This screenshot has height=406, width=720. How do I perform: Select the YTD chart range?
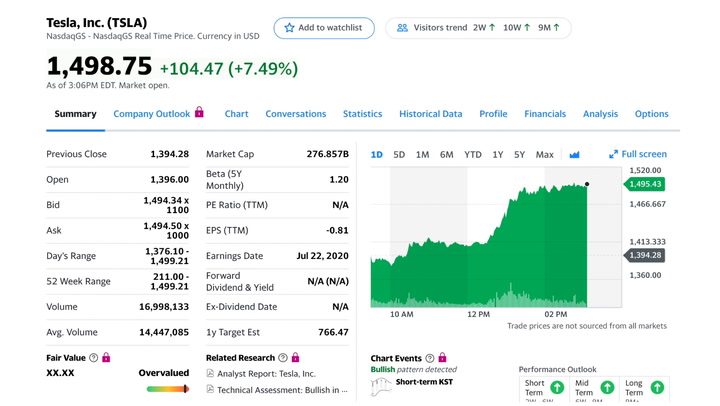472,155
